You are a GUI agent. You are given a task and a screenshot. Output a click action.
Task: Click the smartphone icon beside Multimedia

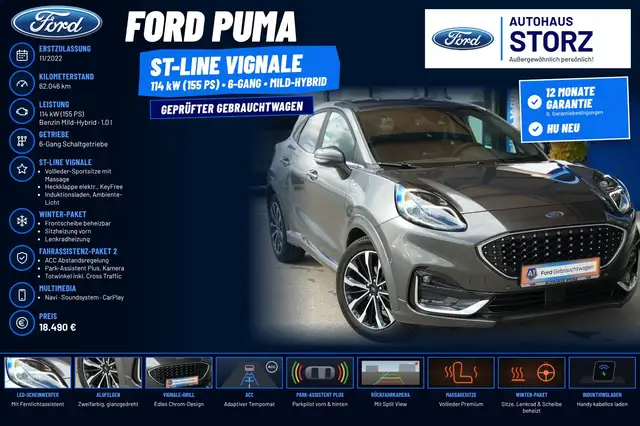(x=22, y=295)
